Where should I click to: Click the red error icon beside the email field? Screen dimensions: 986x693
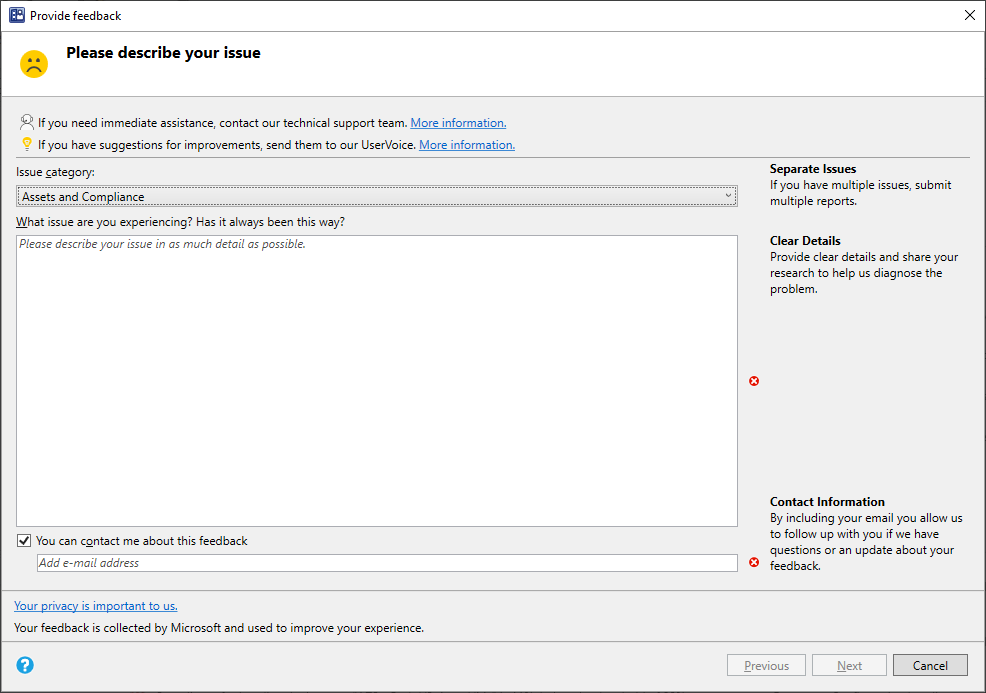pyautogui.click(x=754, y=562)
